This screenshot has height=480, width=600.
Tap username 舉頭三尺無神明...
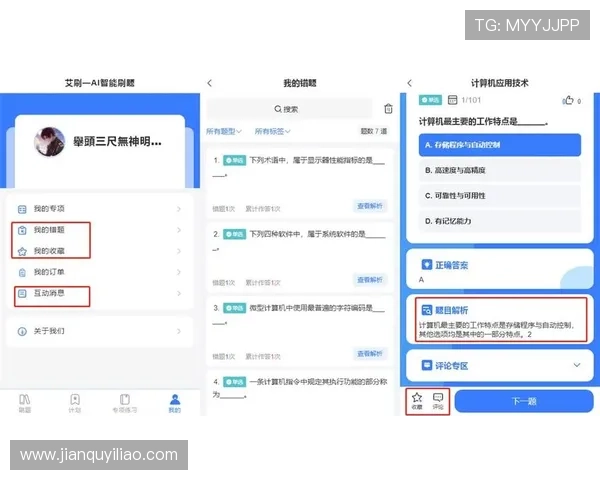(117, 142)
